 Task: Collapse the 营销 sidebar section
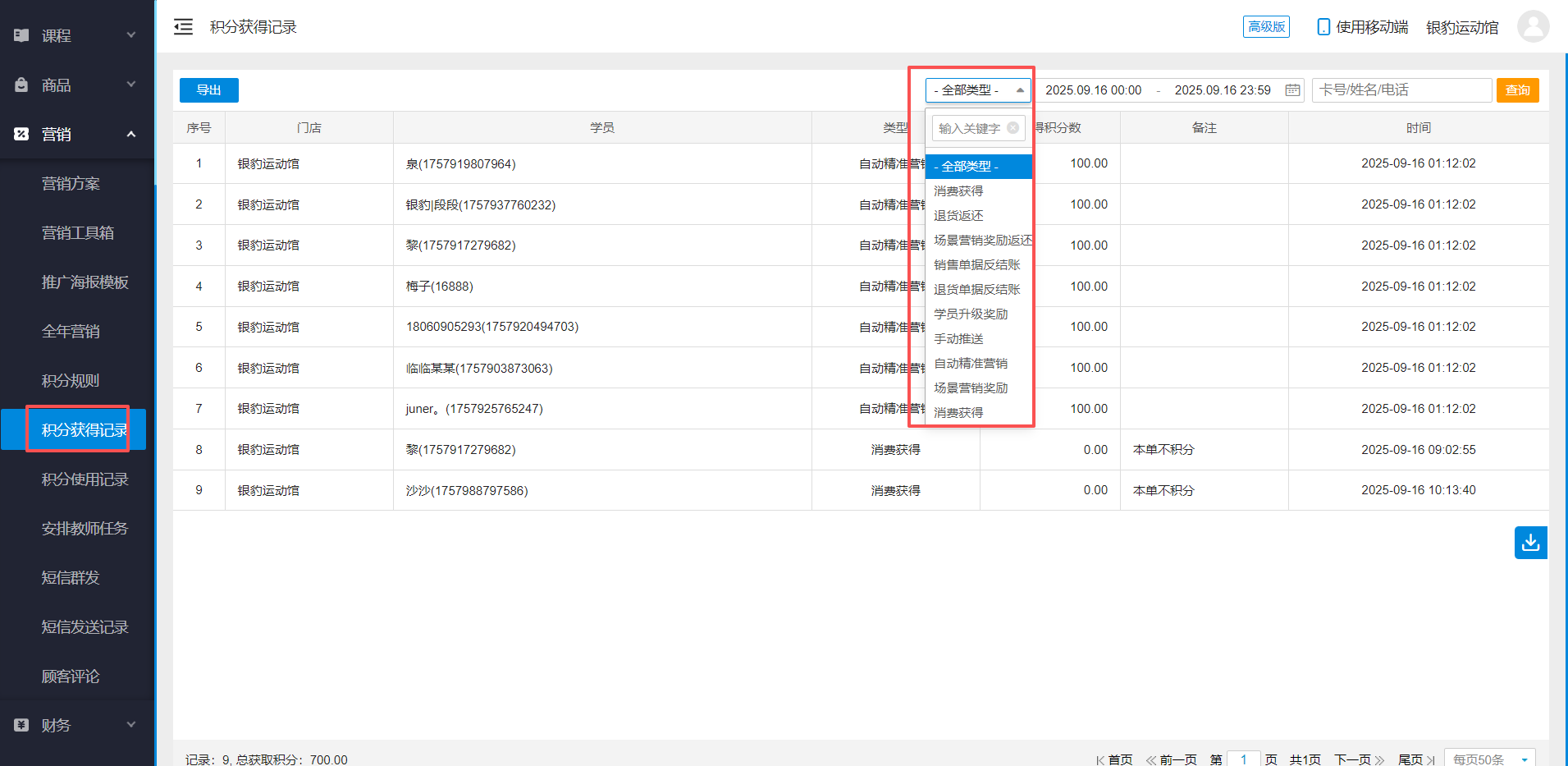pos(77,134)
